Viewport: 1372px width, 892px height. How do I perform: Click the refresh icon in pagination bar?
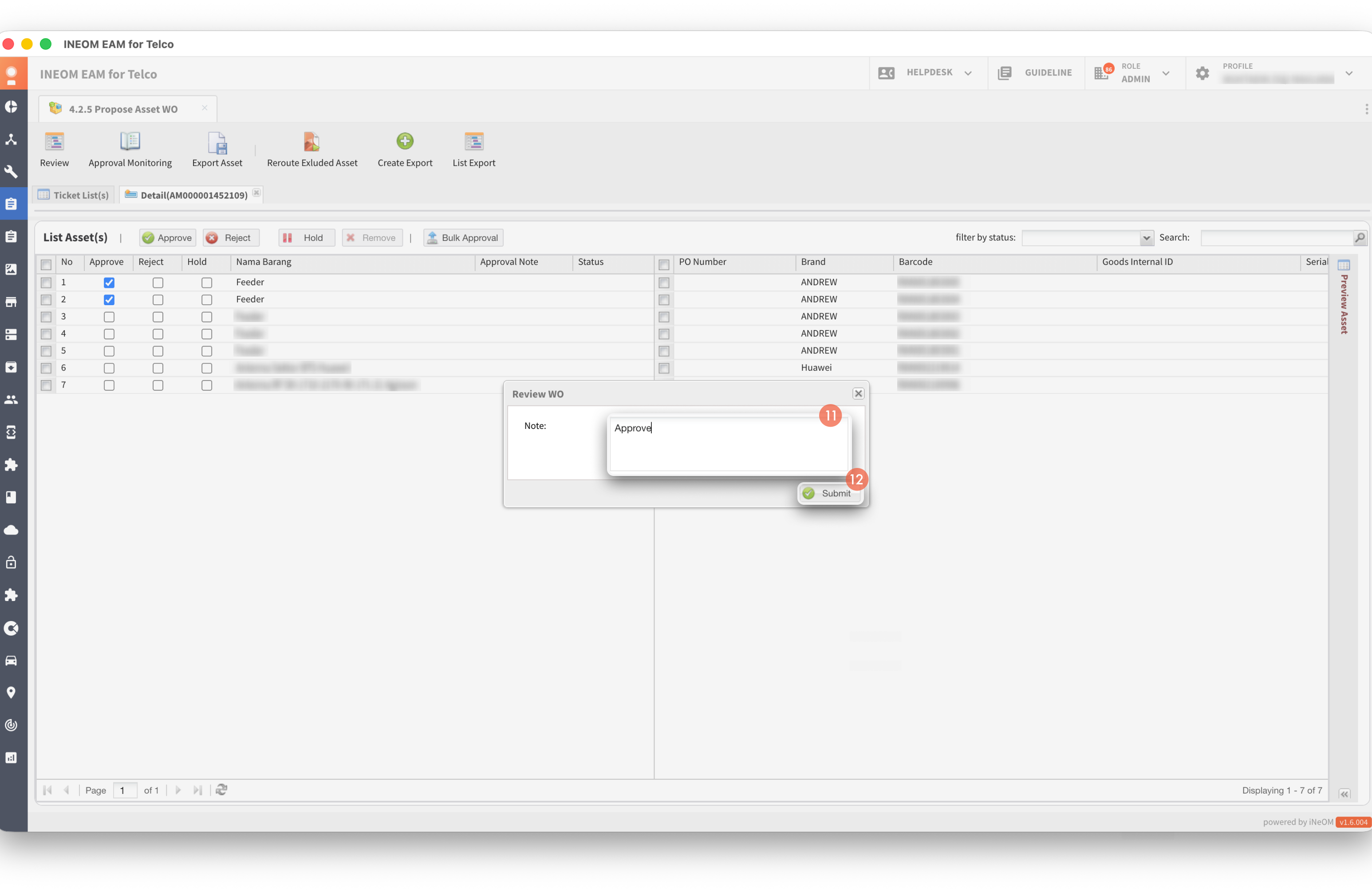point(221,790)
